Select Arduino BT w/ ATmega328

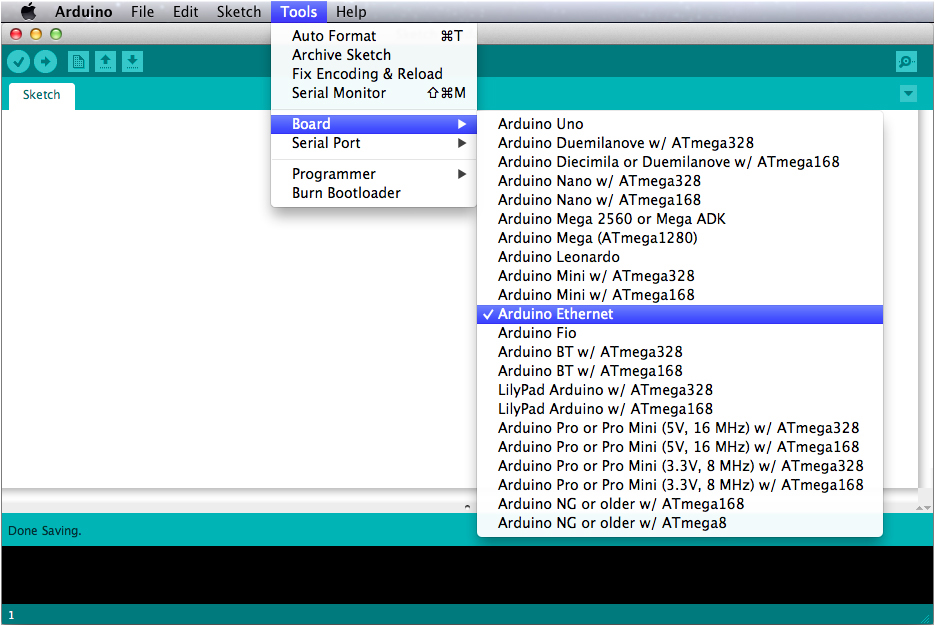(x=680, y=352)
